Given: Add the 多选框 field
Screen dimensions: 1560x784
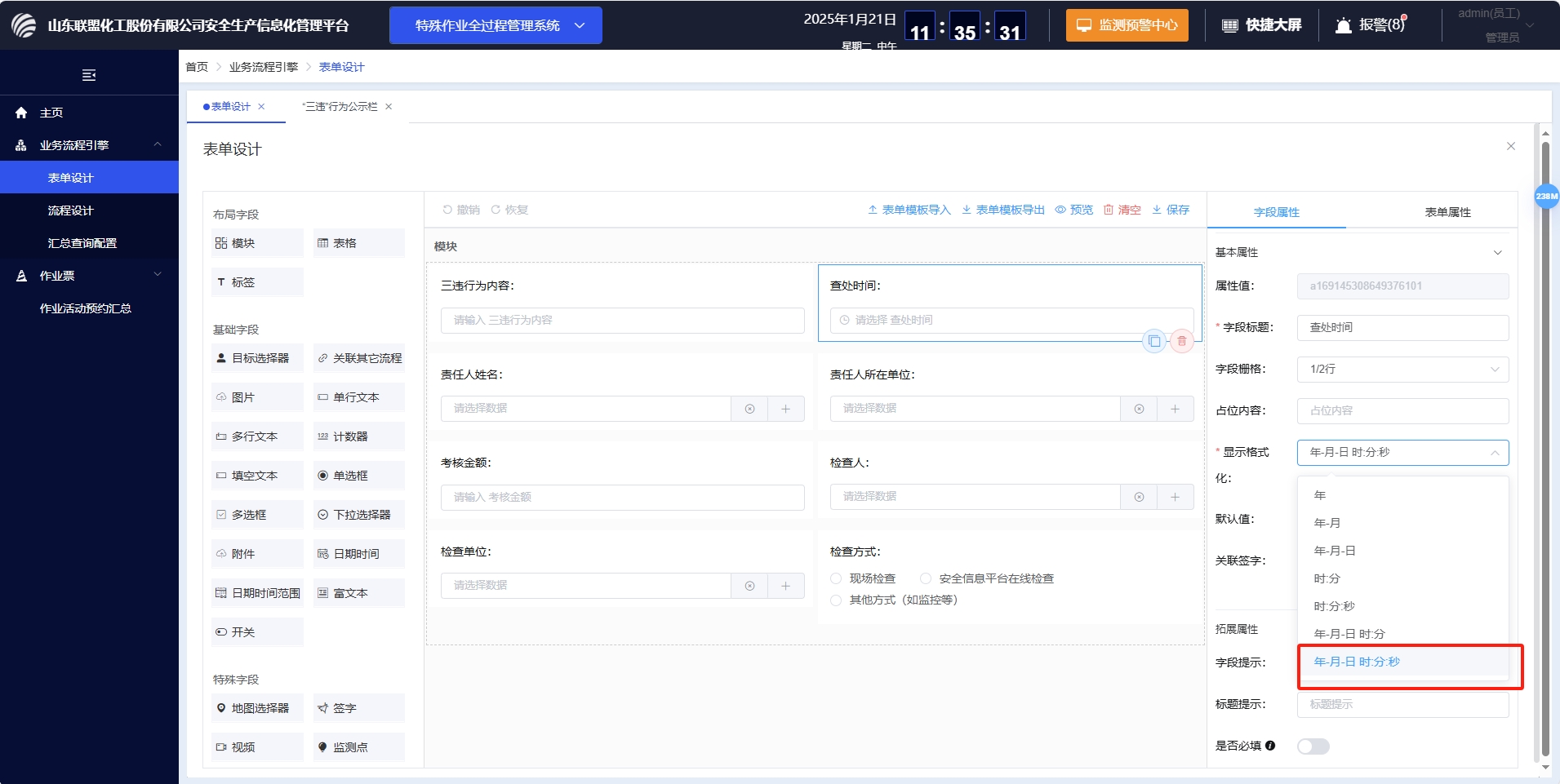Looking at the screenshot, I should [x=257, y=515].
